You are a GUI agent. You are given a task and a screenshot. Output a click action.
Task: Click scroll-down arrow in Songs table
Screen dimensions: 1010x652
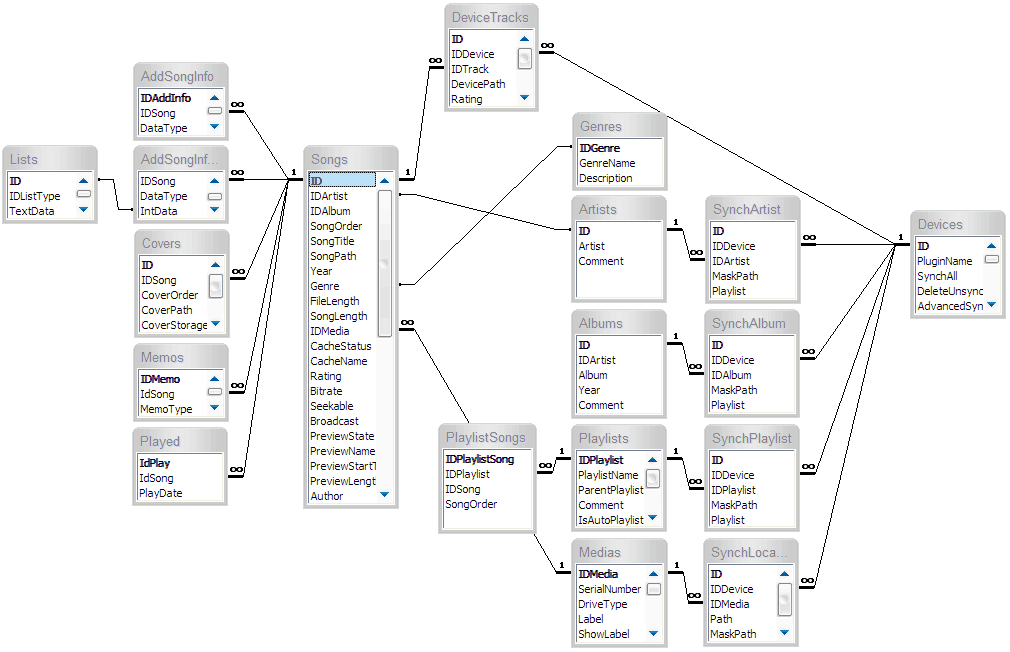385,495
